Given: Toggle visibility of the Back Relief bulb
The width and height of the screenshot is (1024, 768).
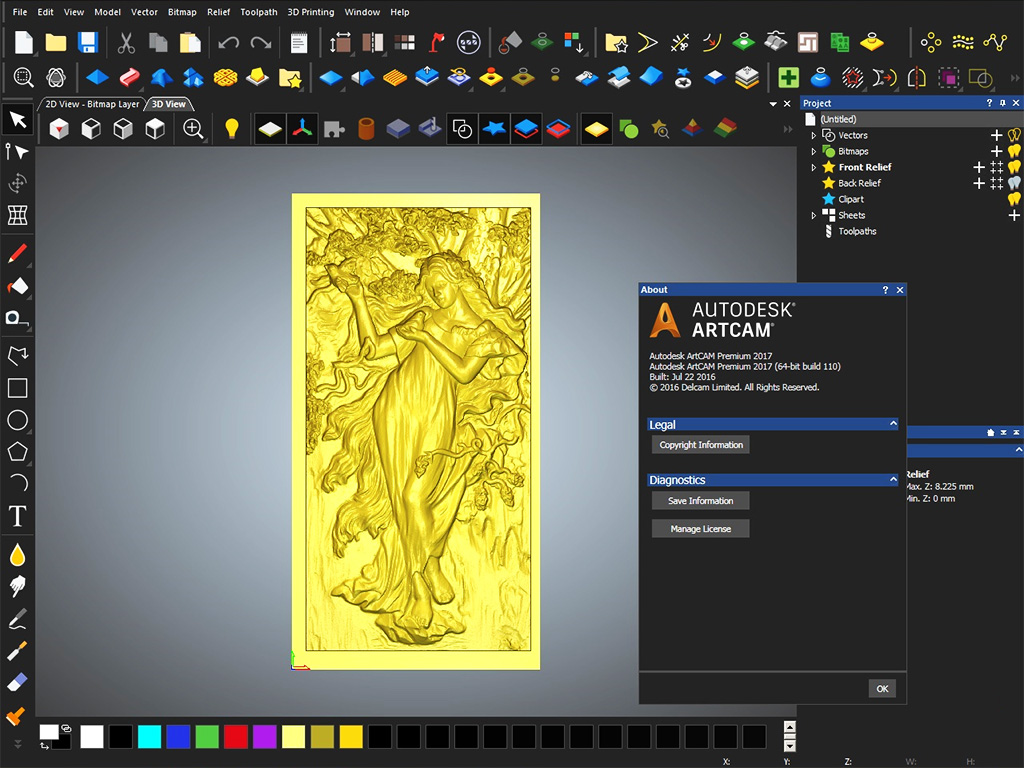Looking at the screenshot, I should pyautogui.click(x=1014, y=183).
